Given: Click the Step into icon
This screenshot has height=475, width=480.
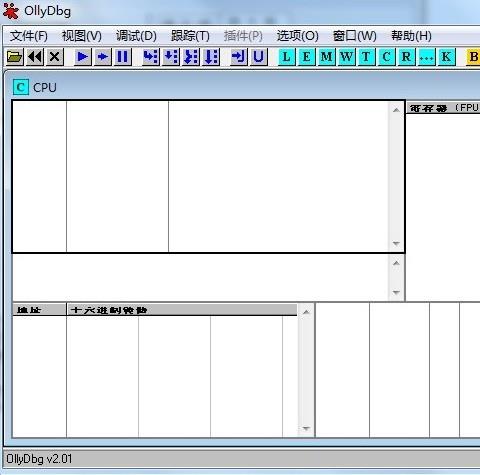Looking at the screenshot, I should pyautogui.click(x=151, y=57).
